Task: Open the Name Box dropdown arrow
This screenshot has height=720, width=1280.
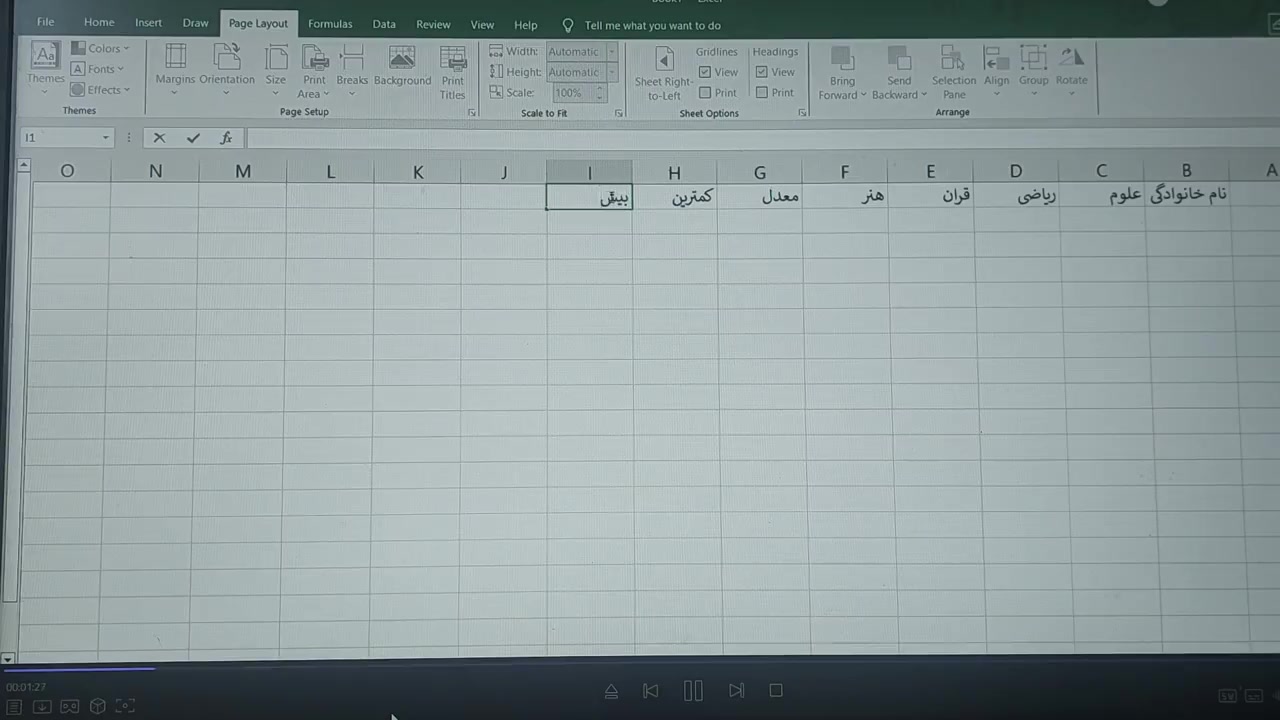Action: point(105,138)
